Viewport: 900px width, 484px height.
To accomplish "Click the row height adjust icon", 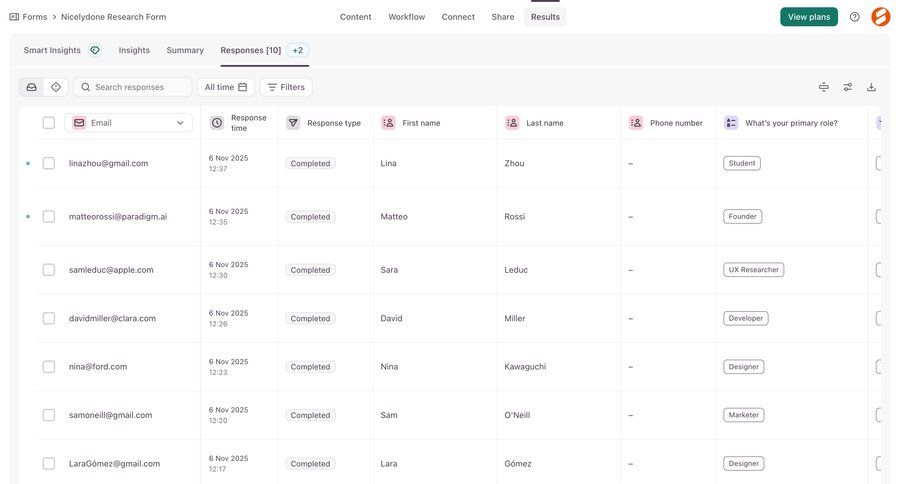I will (x=824, y=87).
